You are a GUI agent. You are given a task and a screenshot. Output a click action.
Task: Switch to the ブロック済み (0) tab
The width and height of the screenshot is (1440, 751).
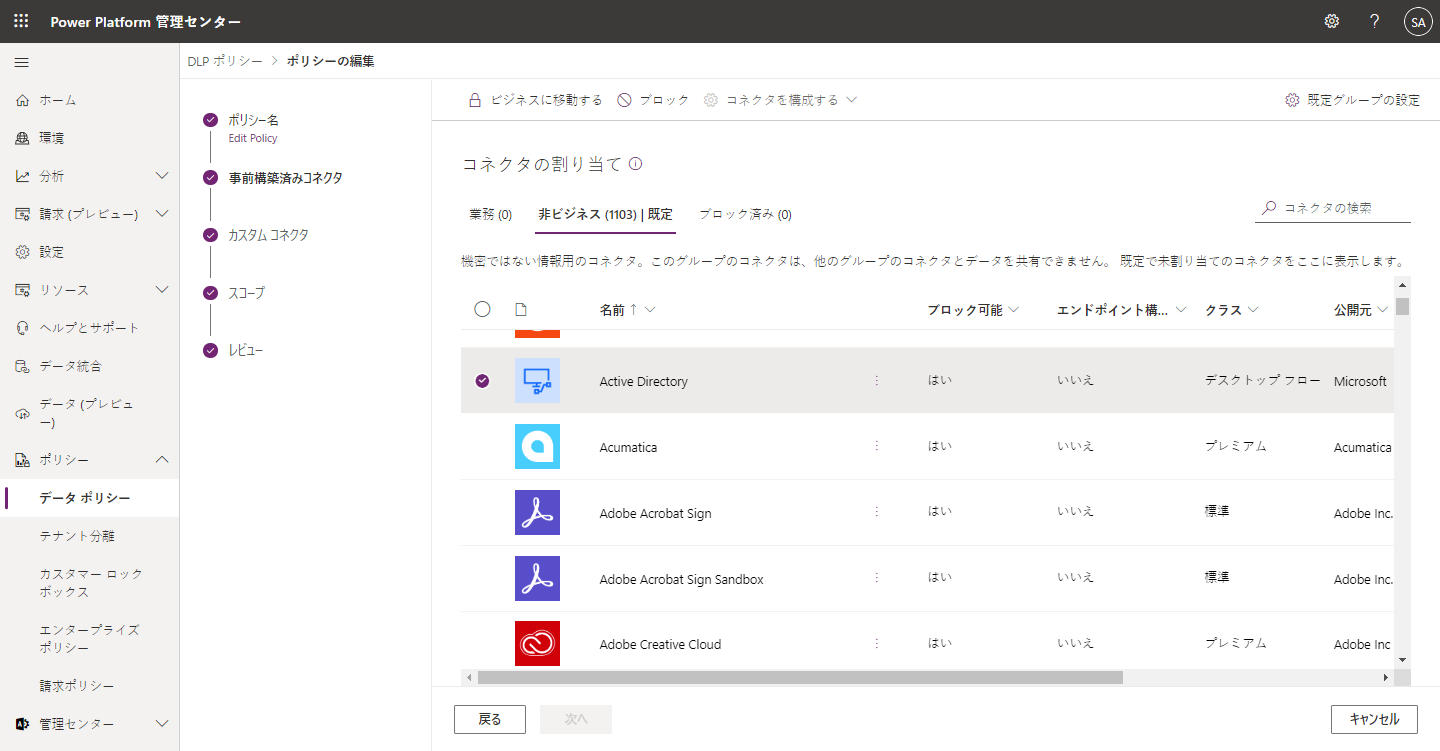pos(745,214)
